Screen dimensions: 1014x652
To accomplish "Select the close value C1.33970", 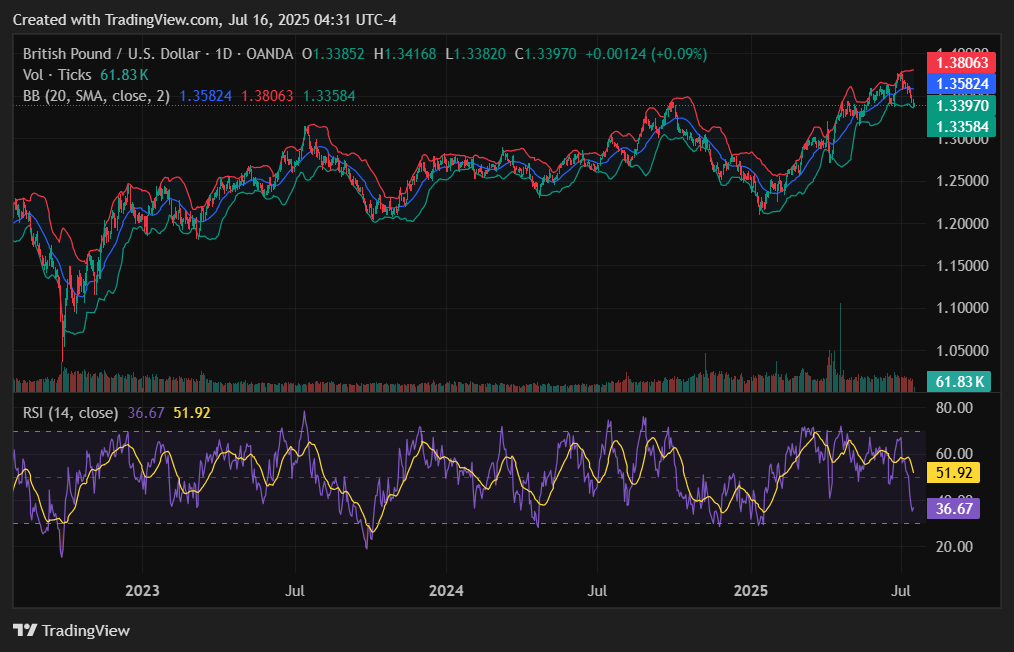I will click(x=545, y=54).
